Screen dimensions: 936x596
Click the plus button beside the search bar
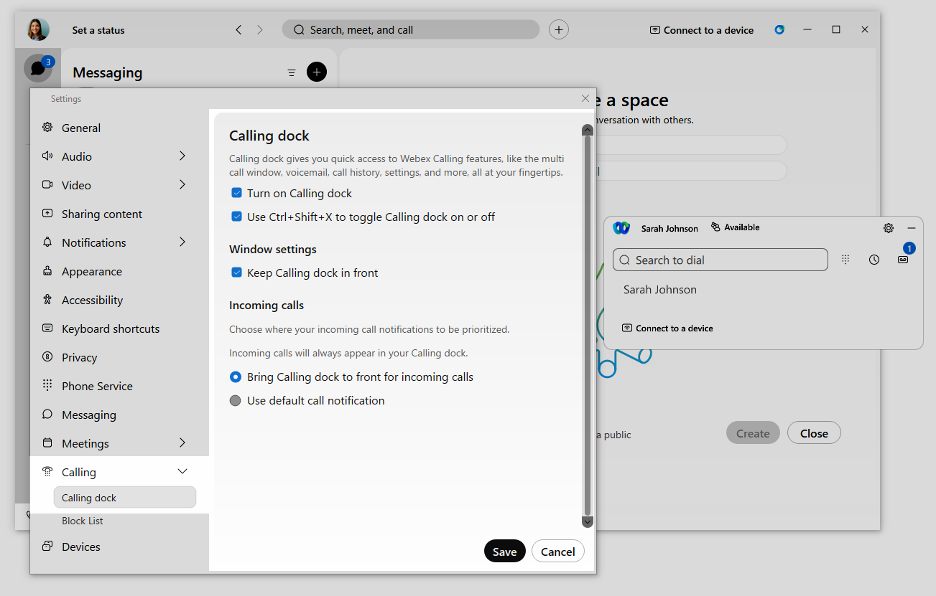pos(558,29)
